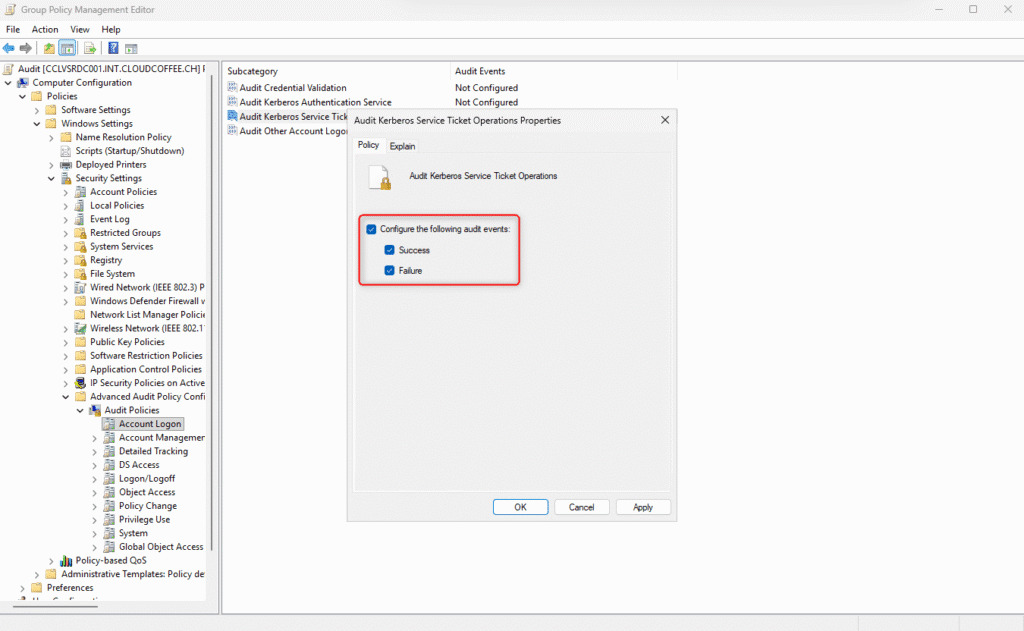Click the Up One Level folder icon
This screenshot has width=1024, height=631.
(49, 48)
